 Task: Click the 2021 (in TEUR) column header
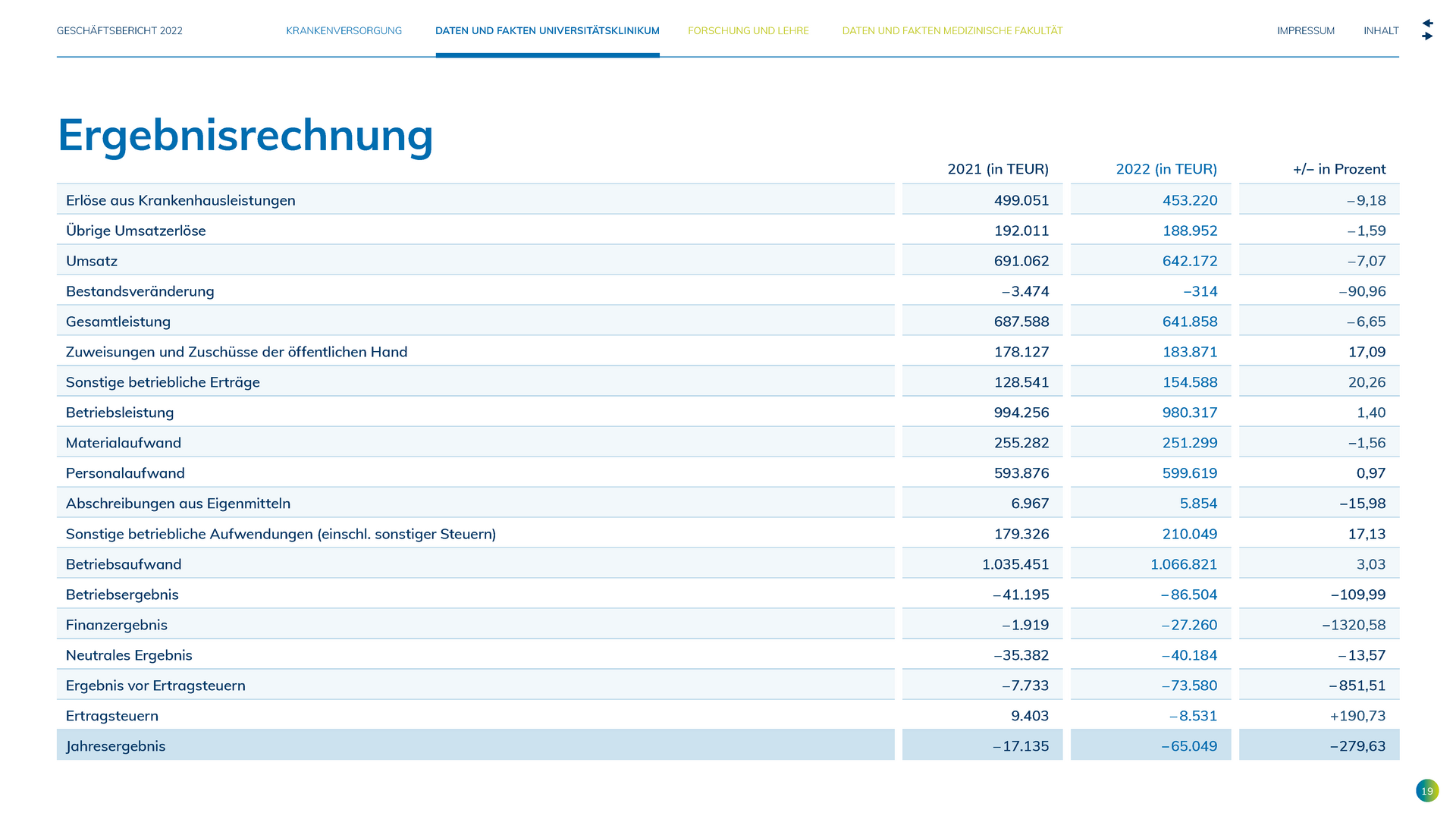pyautogui.click(x=998, y=169)
